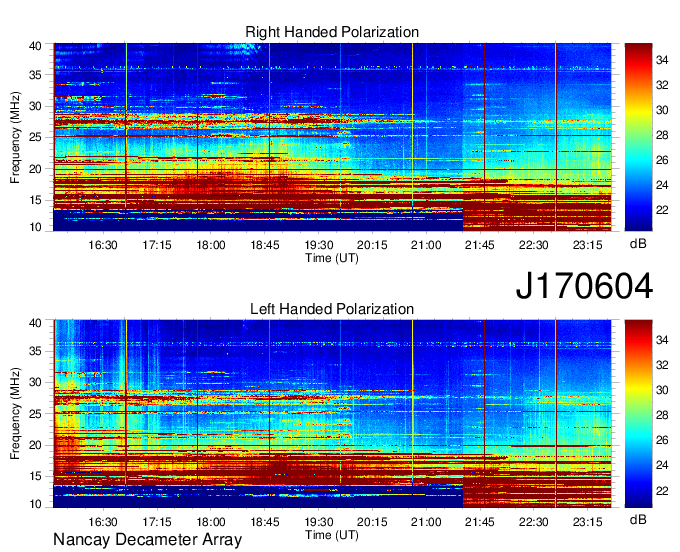This screenshot has height=552, width=680.
Task: Click the 18:45 tick label on bottom plot
Action: click(265, 522)
